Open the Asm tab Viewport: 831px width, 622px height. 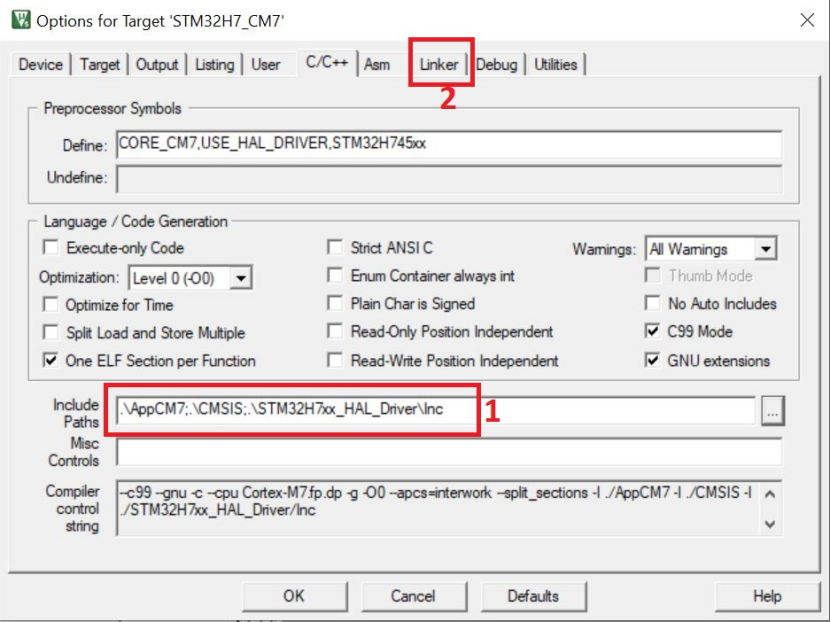[x=377, y=63]
